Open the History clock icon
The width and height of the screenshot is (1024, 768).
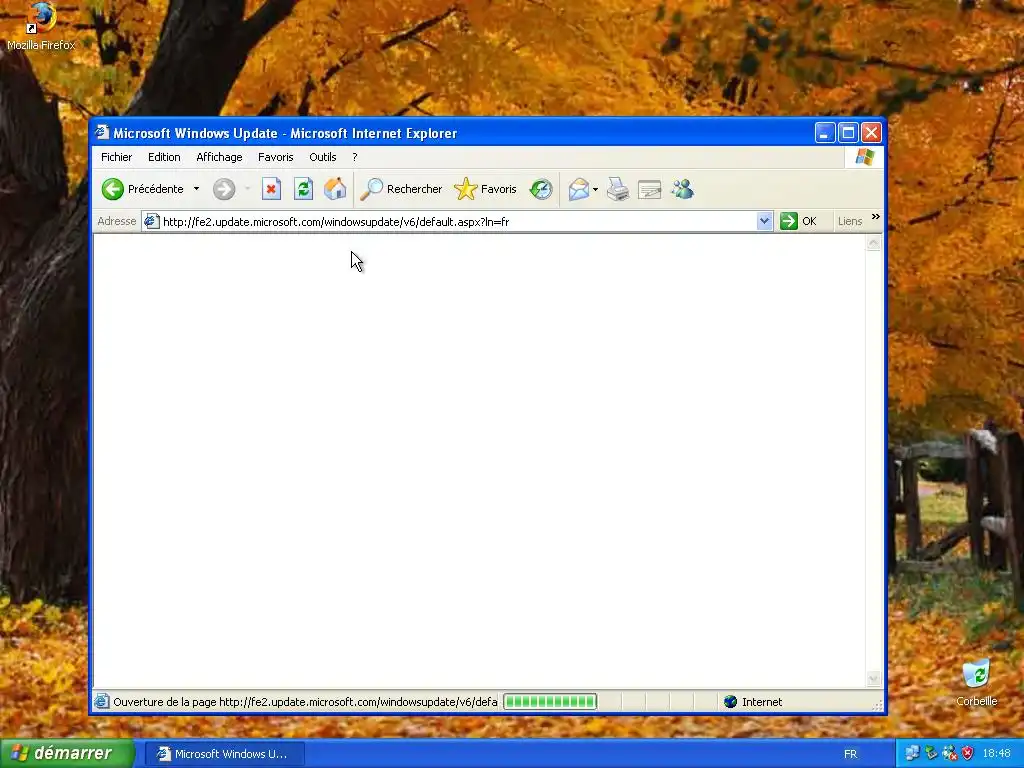[541, 189]
